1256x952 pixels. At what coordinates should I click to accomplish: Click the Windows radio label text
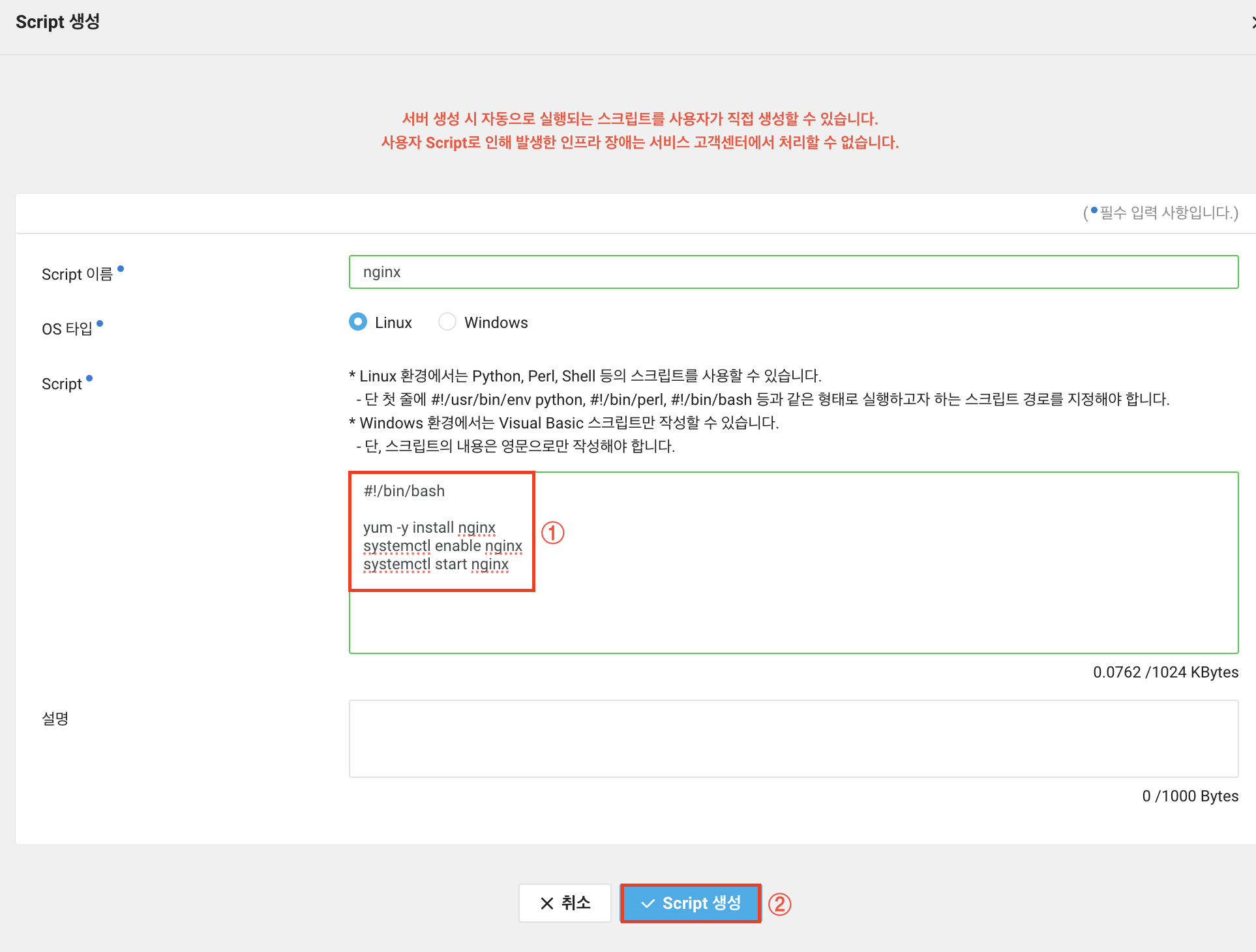click(496, 323)
